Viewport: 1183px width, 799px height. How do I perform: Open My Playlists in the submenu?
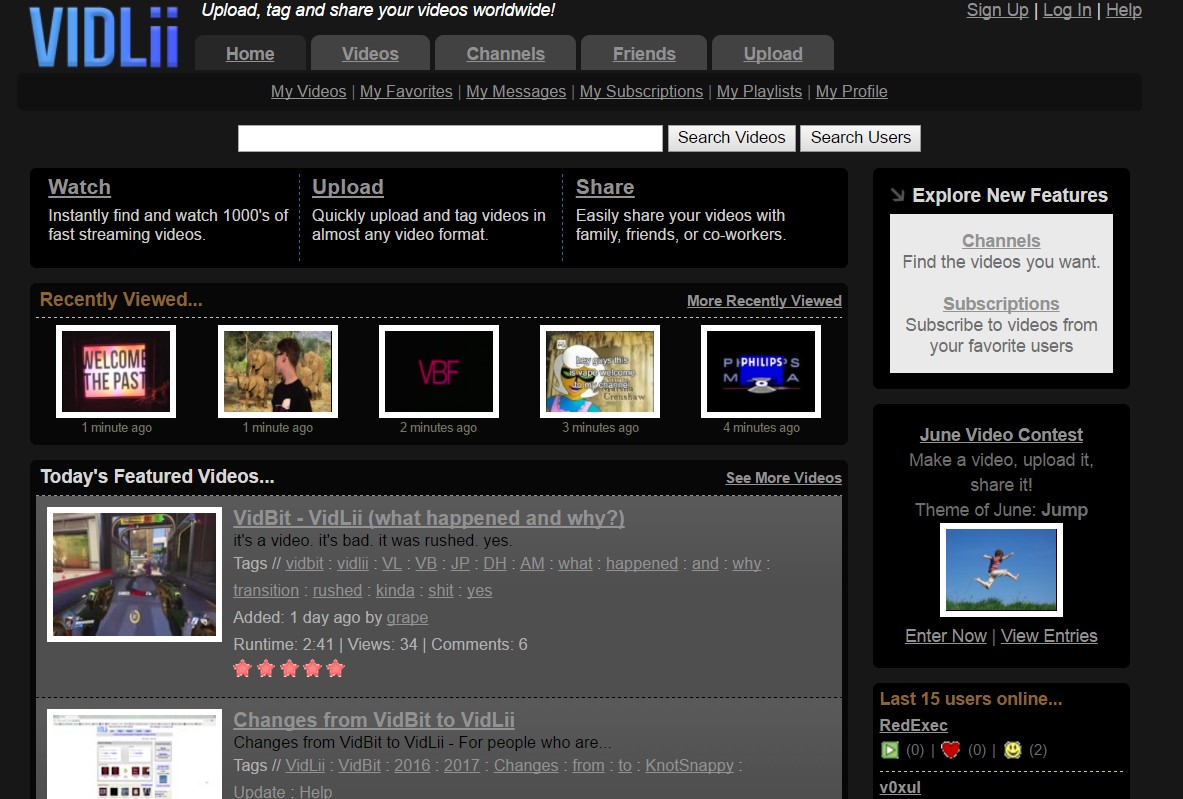759,91
